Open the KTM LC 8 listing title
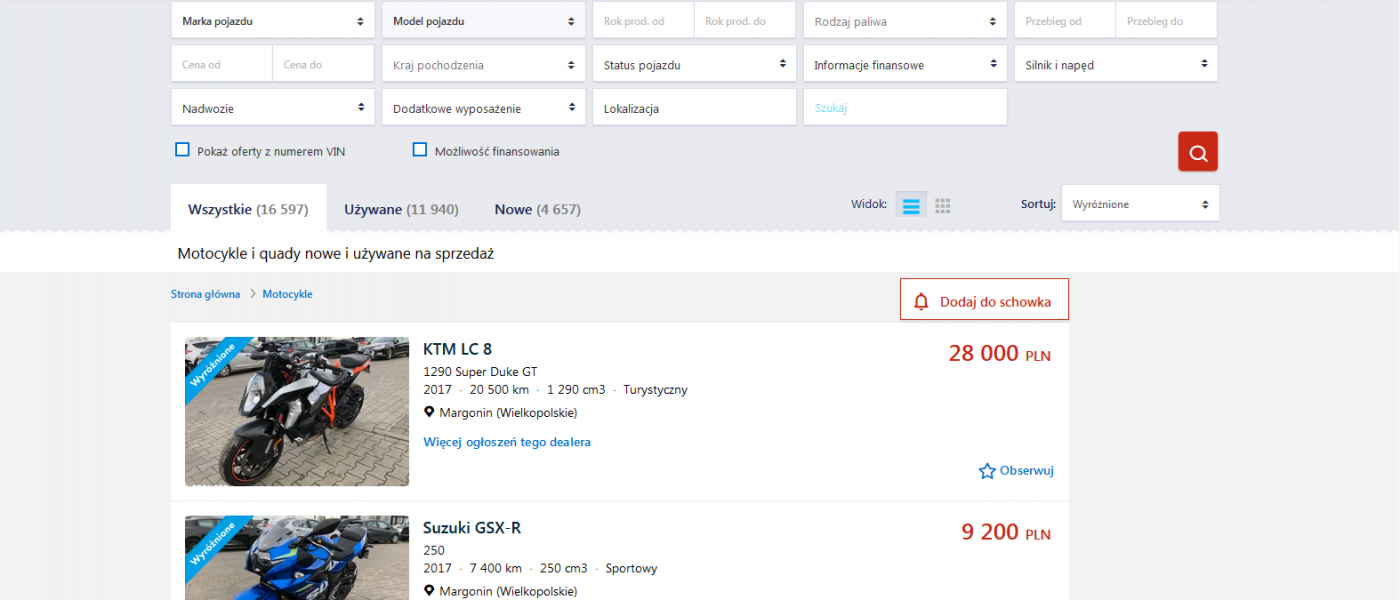This screenshot has height=600, width=1400. pos(457,349)
